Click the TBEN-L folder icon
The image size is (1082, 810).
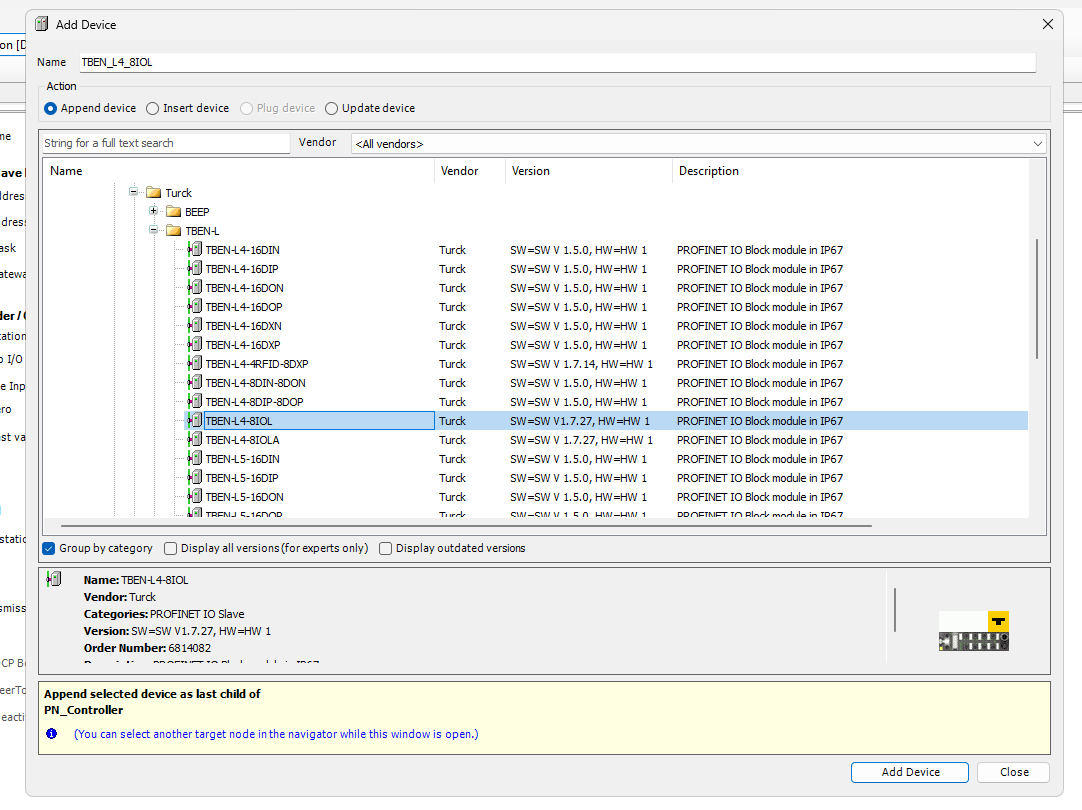tap(173, 230)
